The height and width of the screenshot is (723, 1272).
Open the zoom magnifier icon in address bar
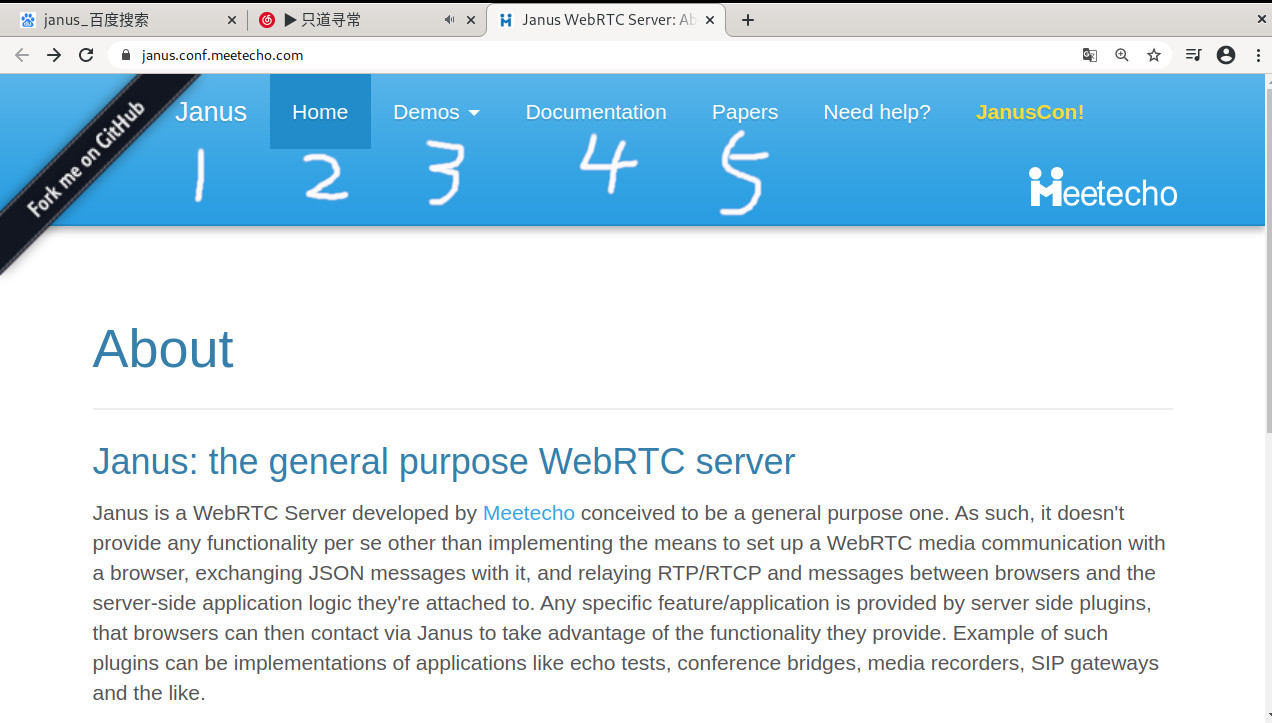pyautogui.click(x=1122, y=55)
